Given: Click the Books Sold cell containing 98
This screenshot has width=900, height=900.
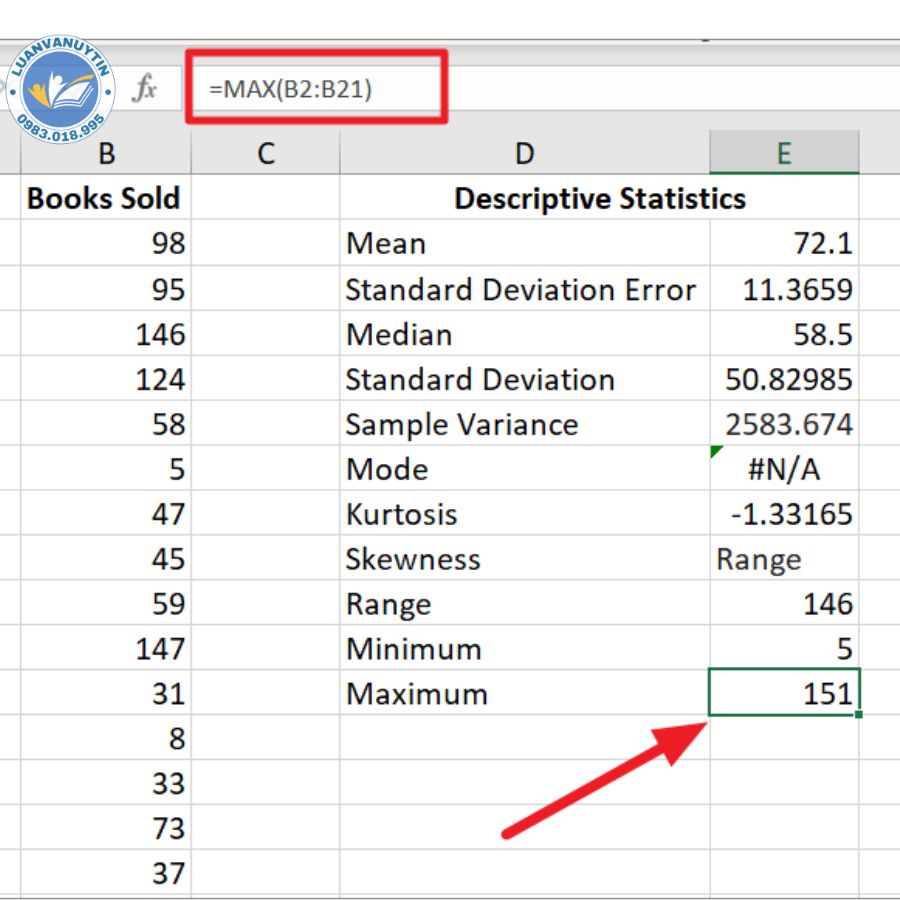Looking at the screenshot, I should click(x=105, y=243).
